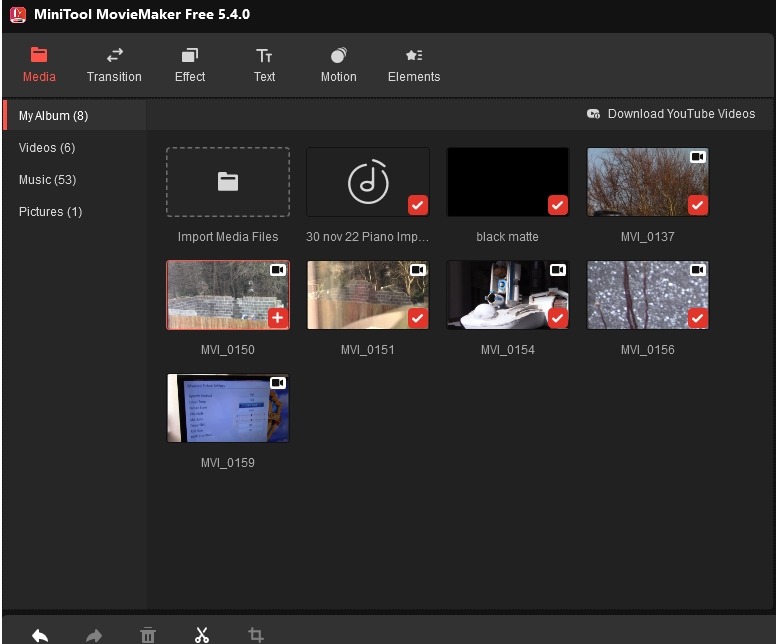Select the MVI_0150 video thumbnail
This screenshot has height=644, width=776.
click(228, 295)
